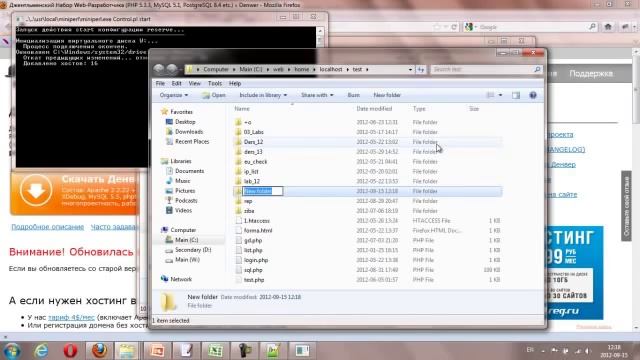Select Favorites in the navigation pane
640x360 pixels.
[182, 112]
